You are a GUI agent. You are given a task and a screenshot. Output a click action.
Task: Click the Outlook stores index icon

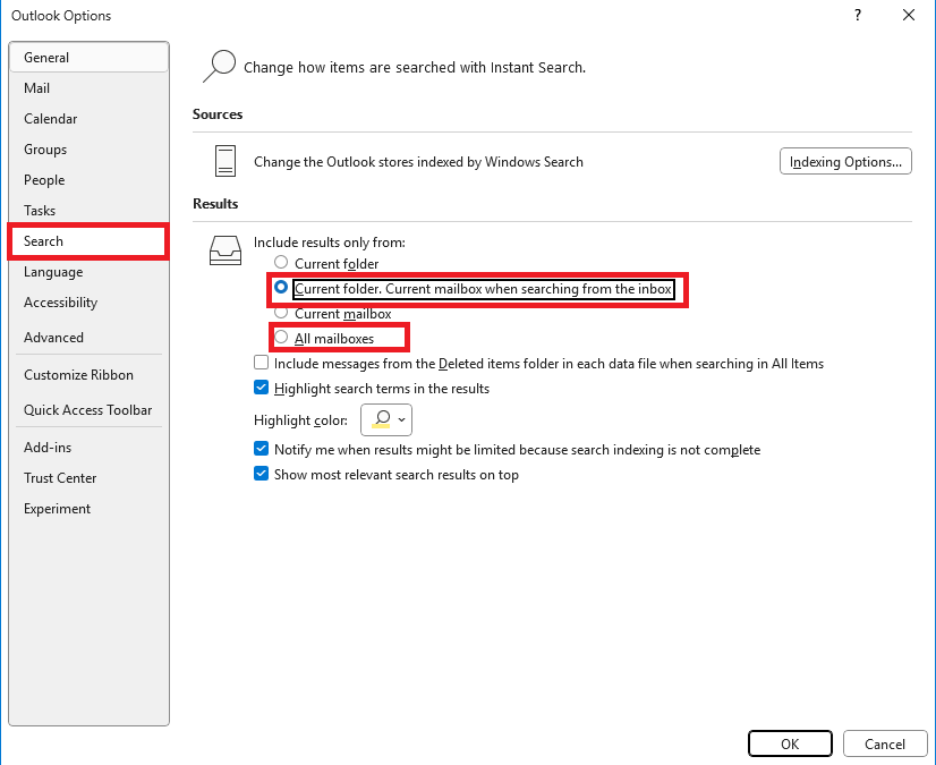click(x=225, y=161)
